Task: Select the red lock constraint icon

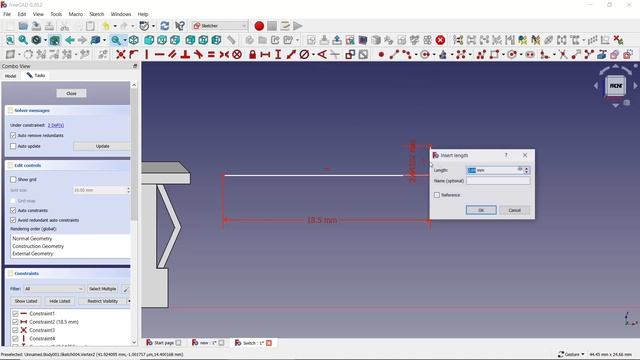Action: click(252, 54)
